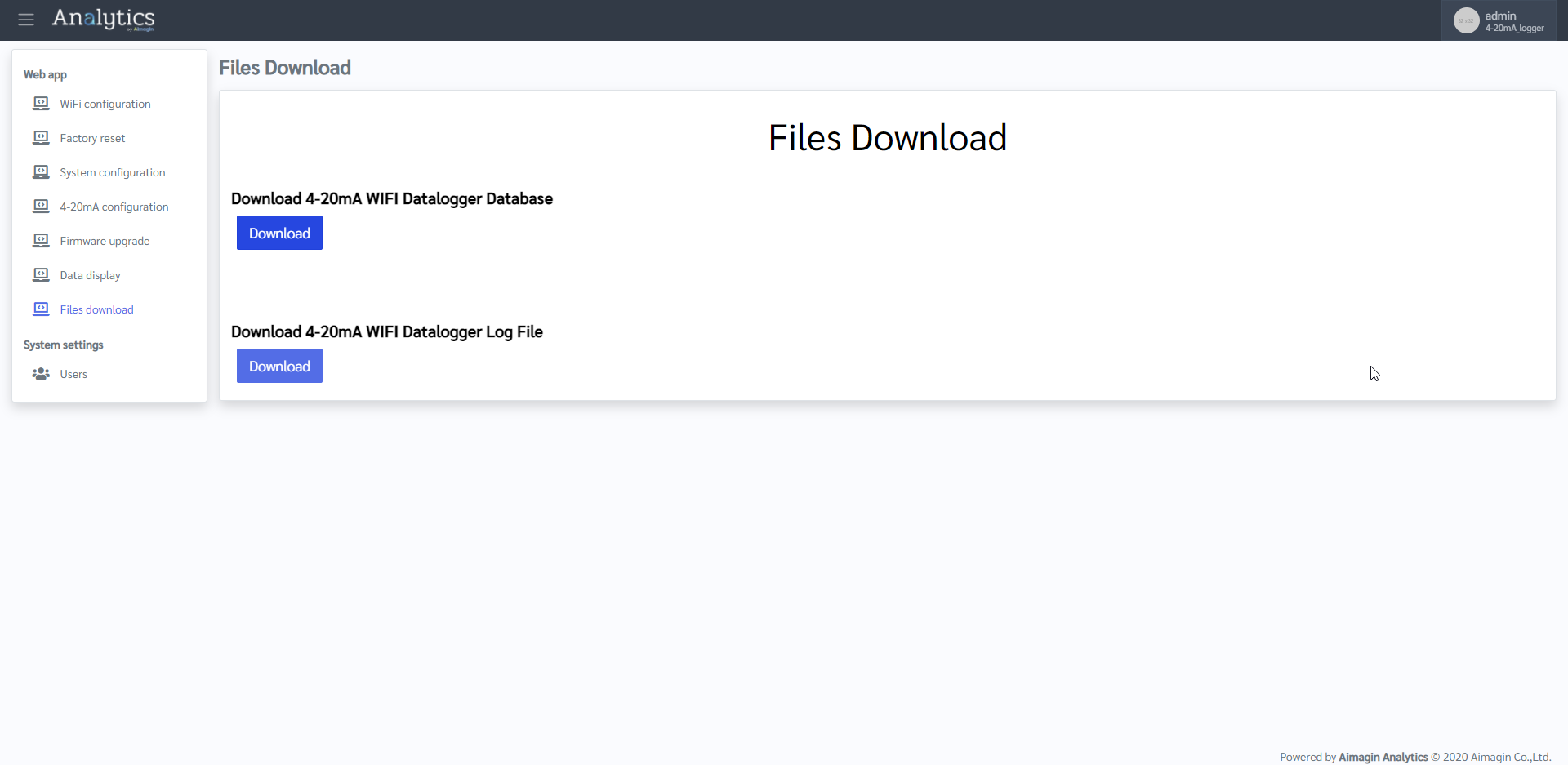Open Users under System settings
Screen dimensions: 1568x765
click(x=73, y=374)
